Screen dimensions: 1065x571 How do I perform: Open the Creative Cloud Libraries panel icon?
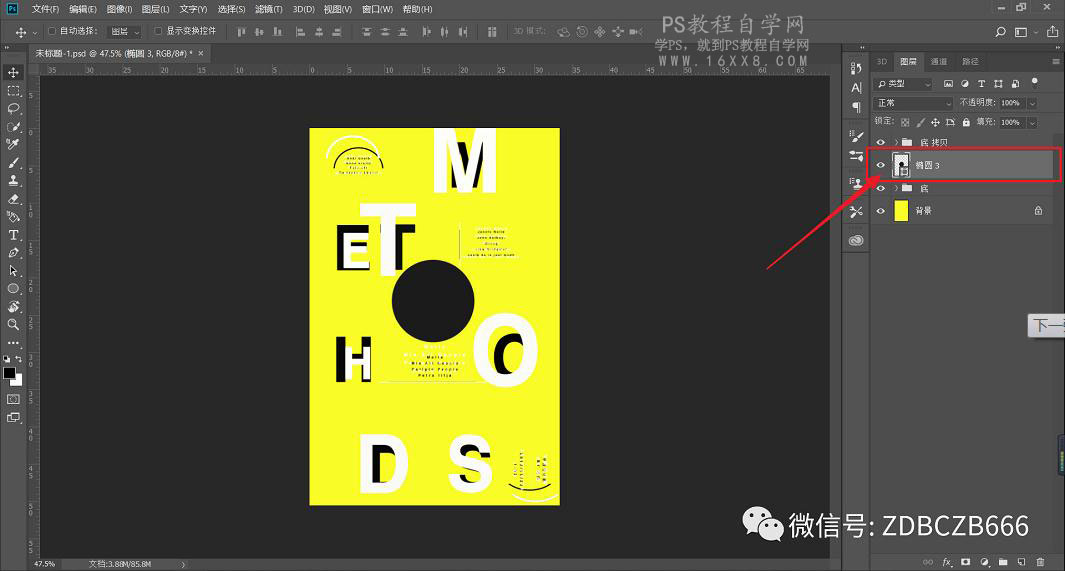click(856, 240)
